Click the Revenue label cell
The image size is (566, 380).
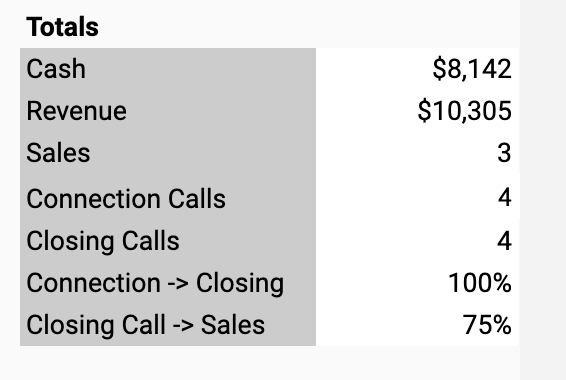pyautogui.click(x=168, y=111)
